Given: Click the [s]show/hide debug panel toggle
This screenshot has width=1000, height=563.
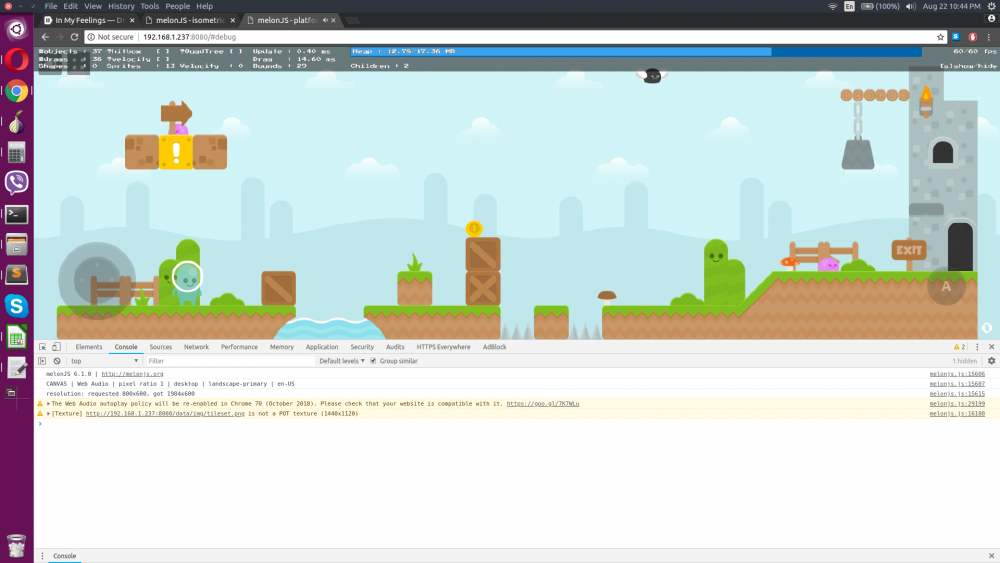Looking at the screenshot, I should 968,66.
